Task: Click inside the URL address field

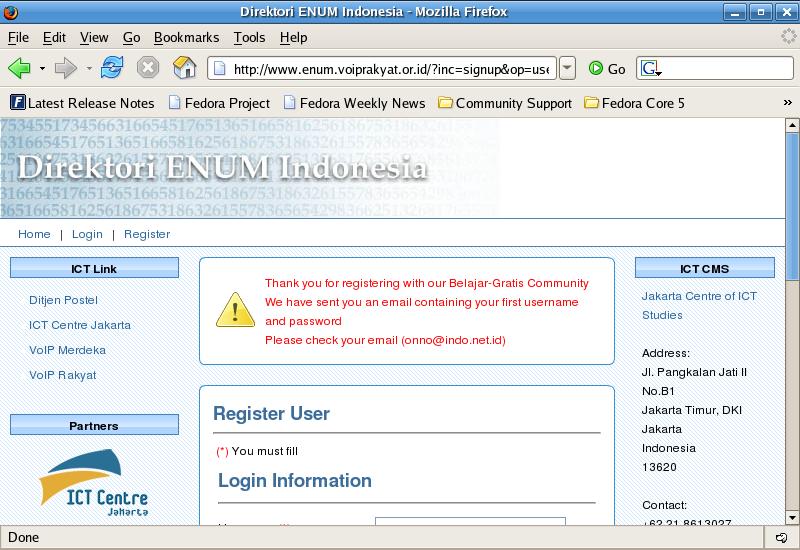Action: point(390,69)
